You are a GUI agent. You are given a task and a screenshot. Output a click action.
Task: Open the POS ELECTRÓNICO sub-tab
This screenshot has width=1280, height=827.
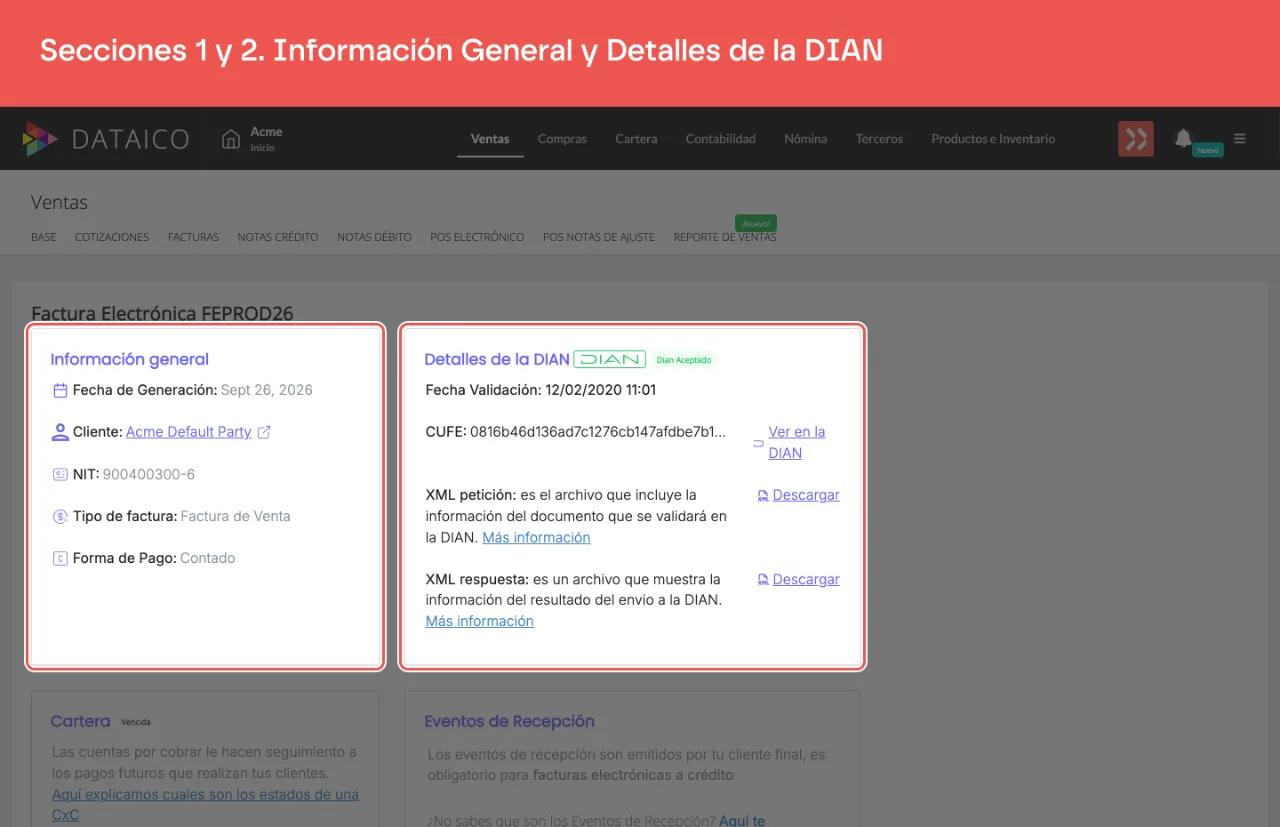(477, 237)
